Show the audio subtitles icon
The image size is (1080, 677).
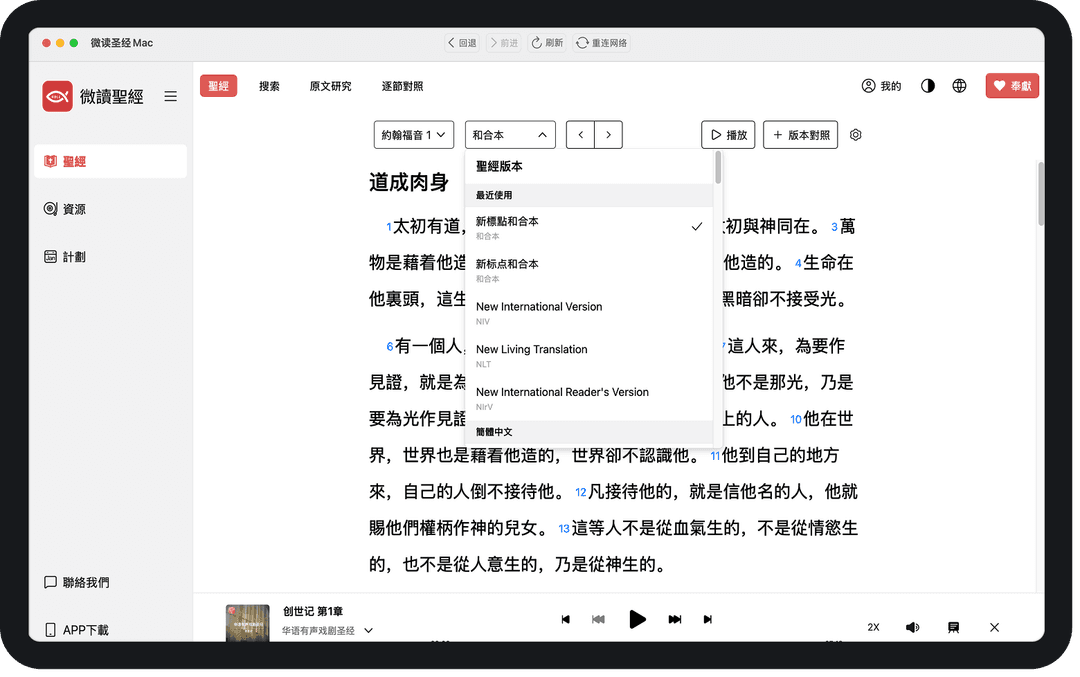[953, 627]
